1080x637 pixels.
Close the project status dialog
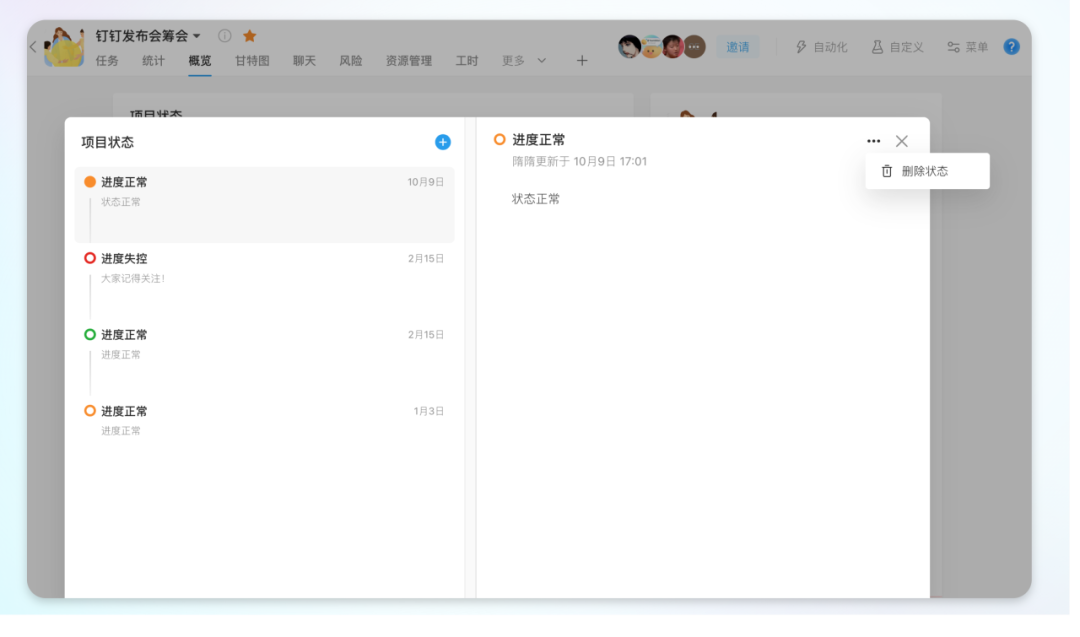tap(902, 141)
